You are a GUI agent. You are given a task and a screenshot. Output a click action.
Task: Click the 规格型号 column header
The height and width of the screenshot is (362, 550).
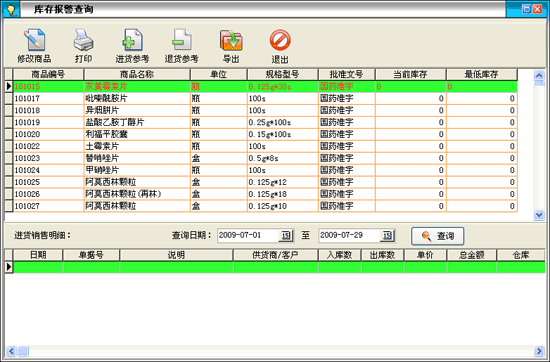(x=282, y=74)
